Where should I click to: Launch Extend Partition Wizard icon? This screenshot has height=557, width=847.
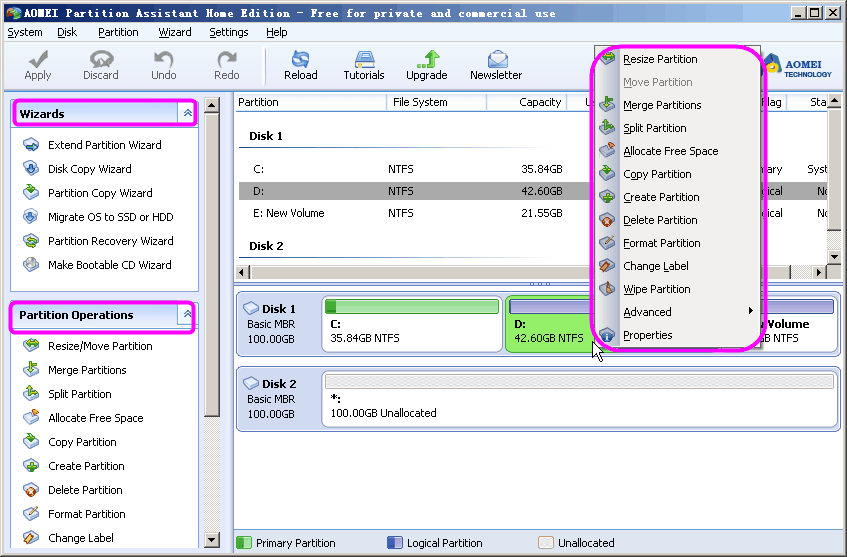31,145
